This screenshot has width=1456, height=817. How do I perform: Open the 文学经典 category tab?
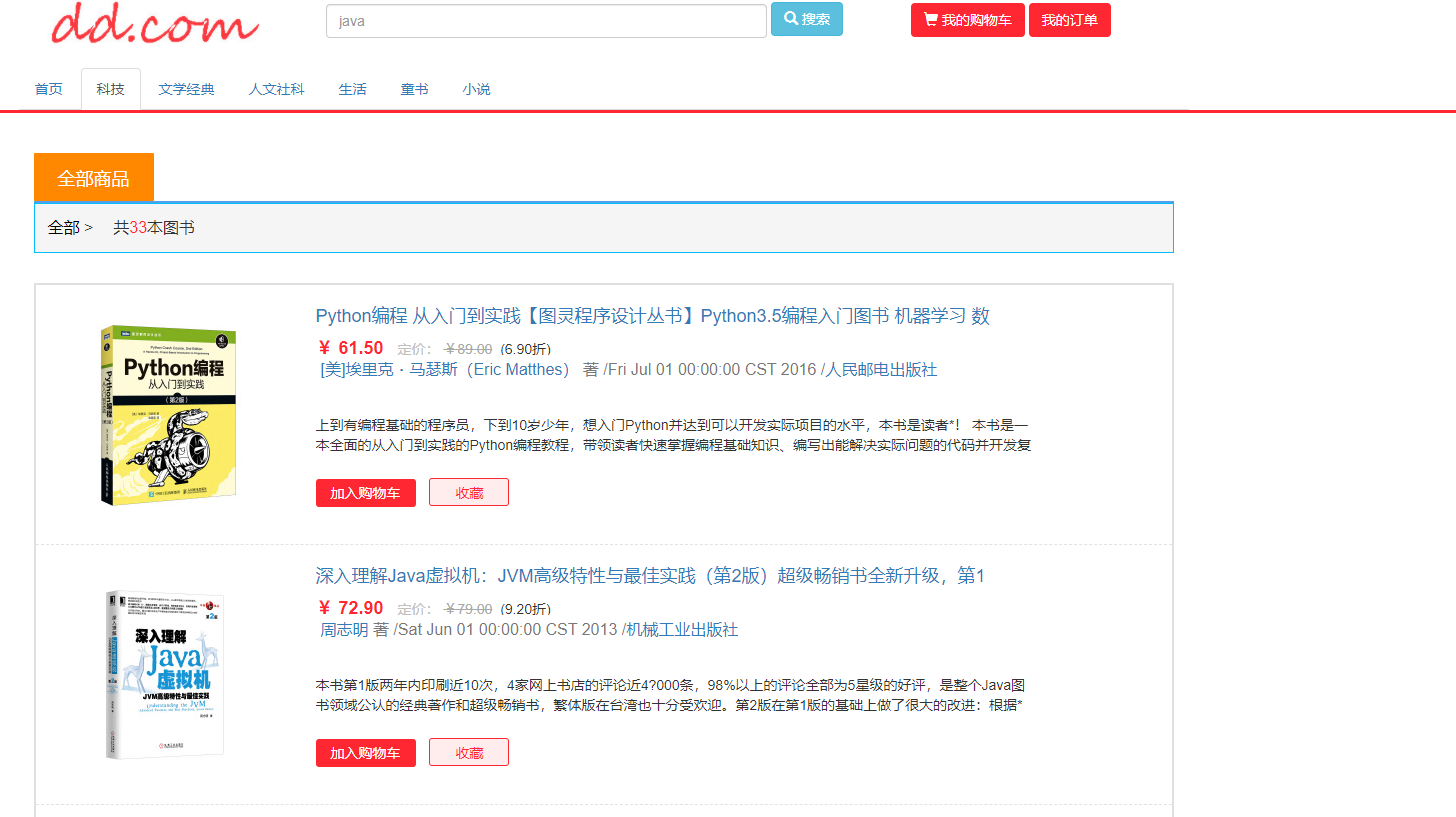(x=186, y=89)
